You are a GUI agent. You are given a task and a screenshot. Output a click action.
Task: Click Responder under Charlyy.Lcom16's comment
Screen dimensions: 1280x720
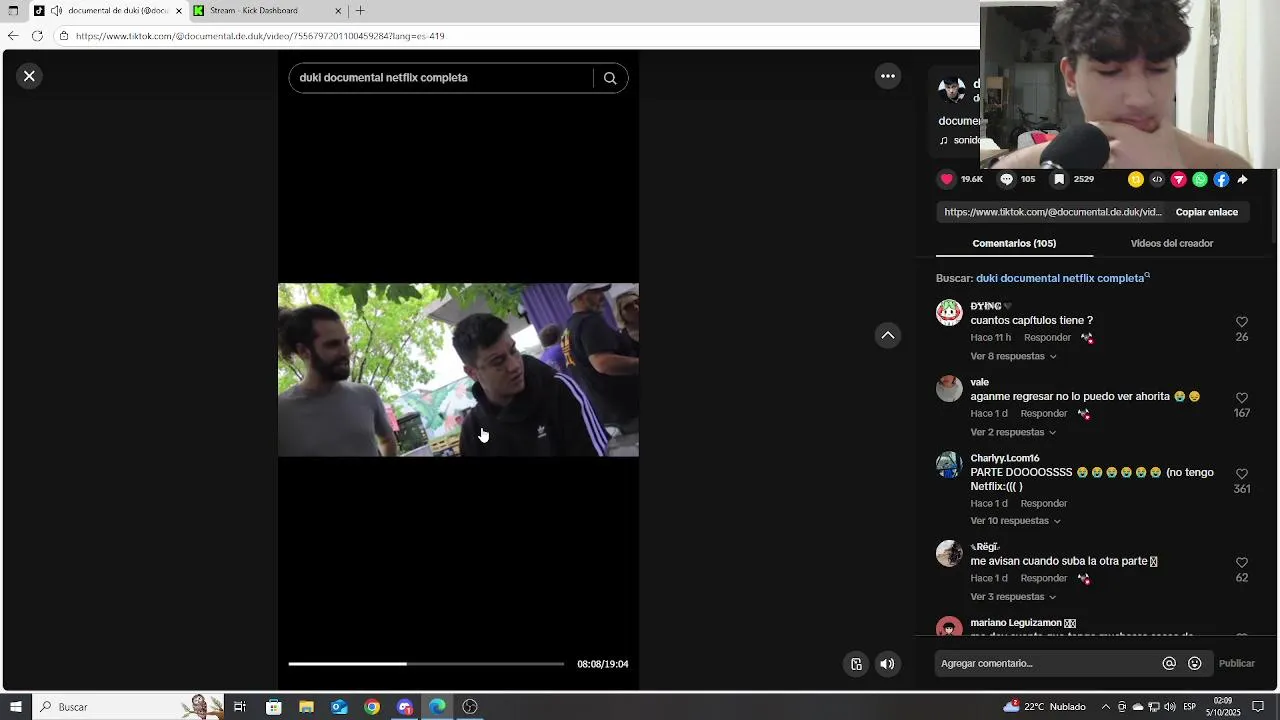[1044, 503]
